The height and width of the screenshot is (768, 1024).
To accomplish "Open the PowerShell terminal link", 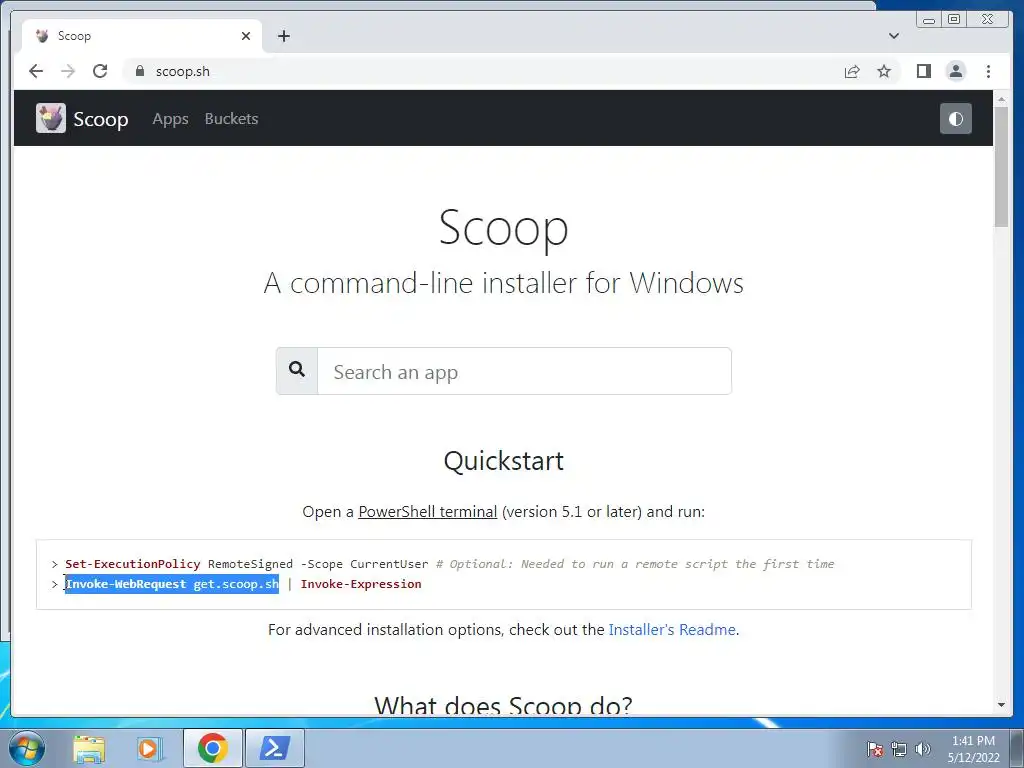I will 428,511.
